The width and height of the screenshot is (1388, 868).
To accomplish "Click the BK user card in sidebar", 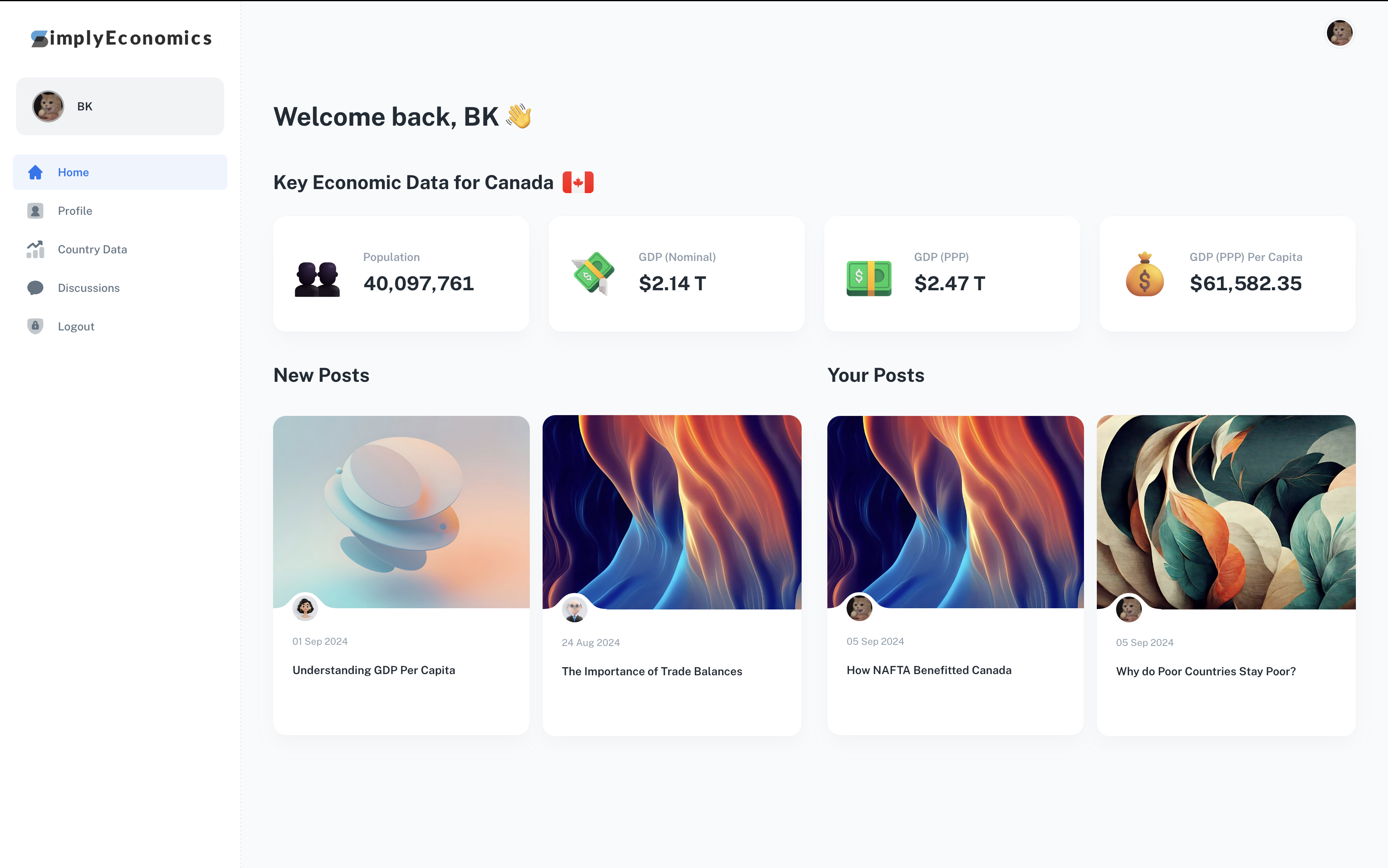I will 120,106.
